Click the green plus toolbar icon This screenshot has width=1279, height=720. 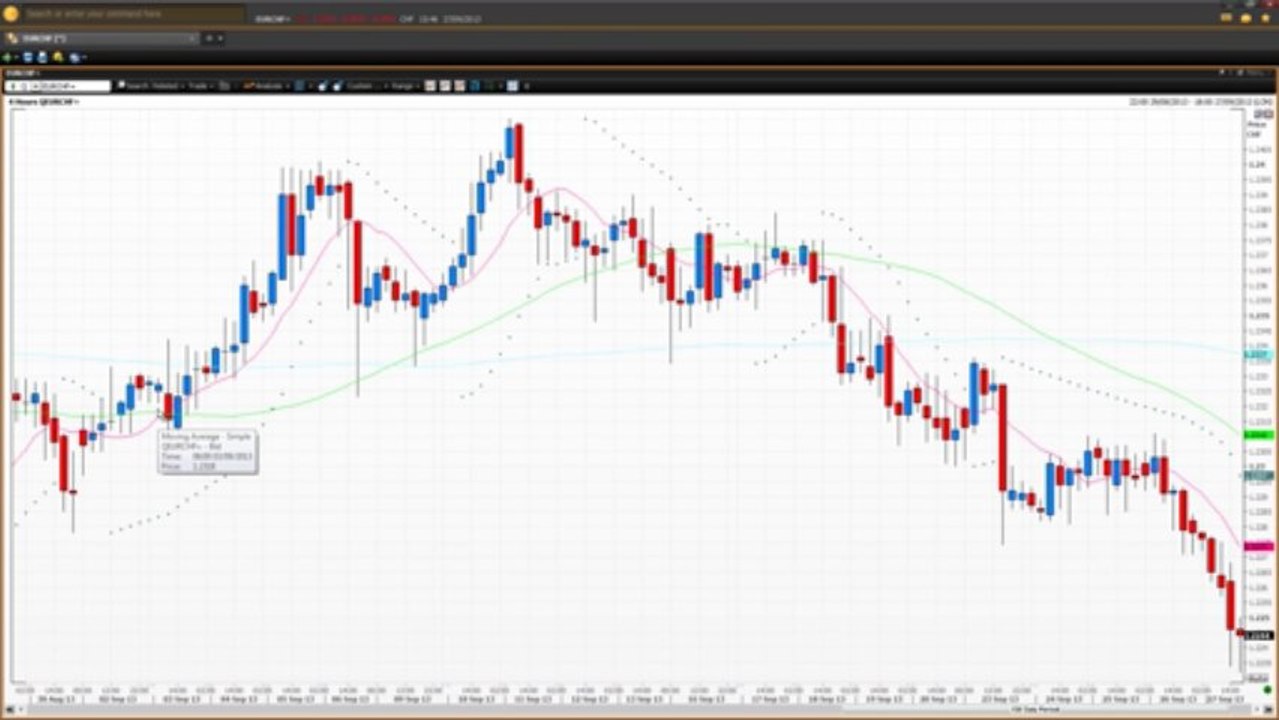pyautogui.click(x=8, y=58)
